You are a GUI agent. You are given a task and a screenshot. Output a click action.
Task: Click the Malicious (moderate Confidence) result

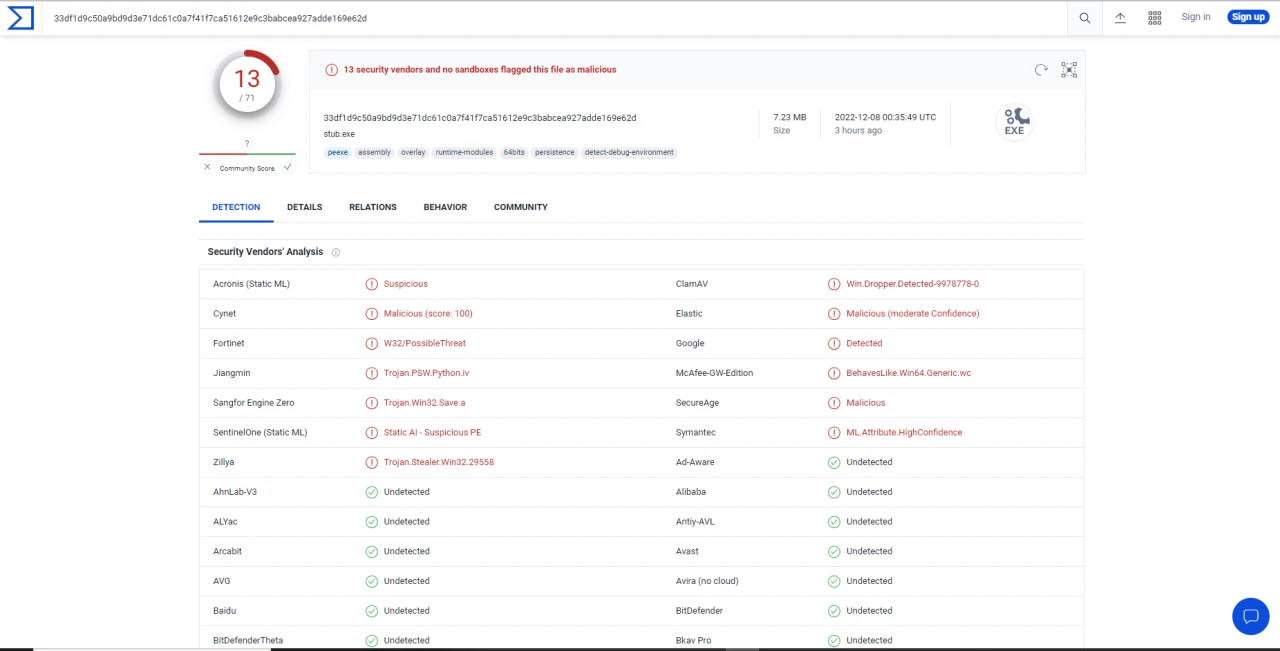pyautogui.click(x=913, y=314)
